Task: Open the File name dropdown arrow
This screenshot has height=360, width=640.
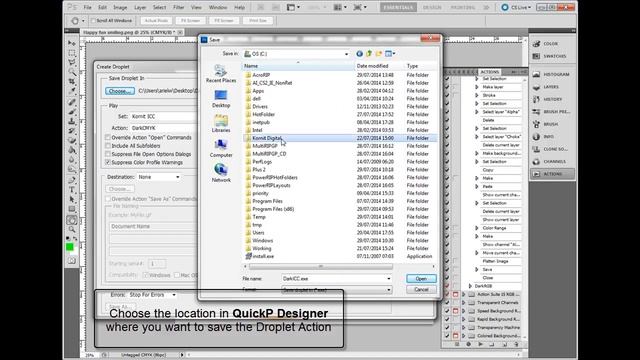Action: [x=389, y=279]
